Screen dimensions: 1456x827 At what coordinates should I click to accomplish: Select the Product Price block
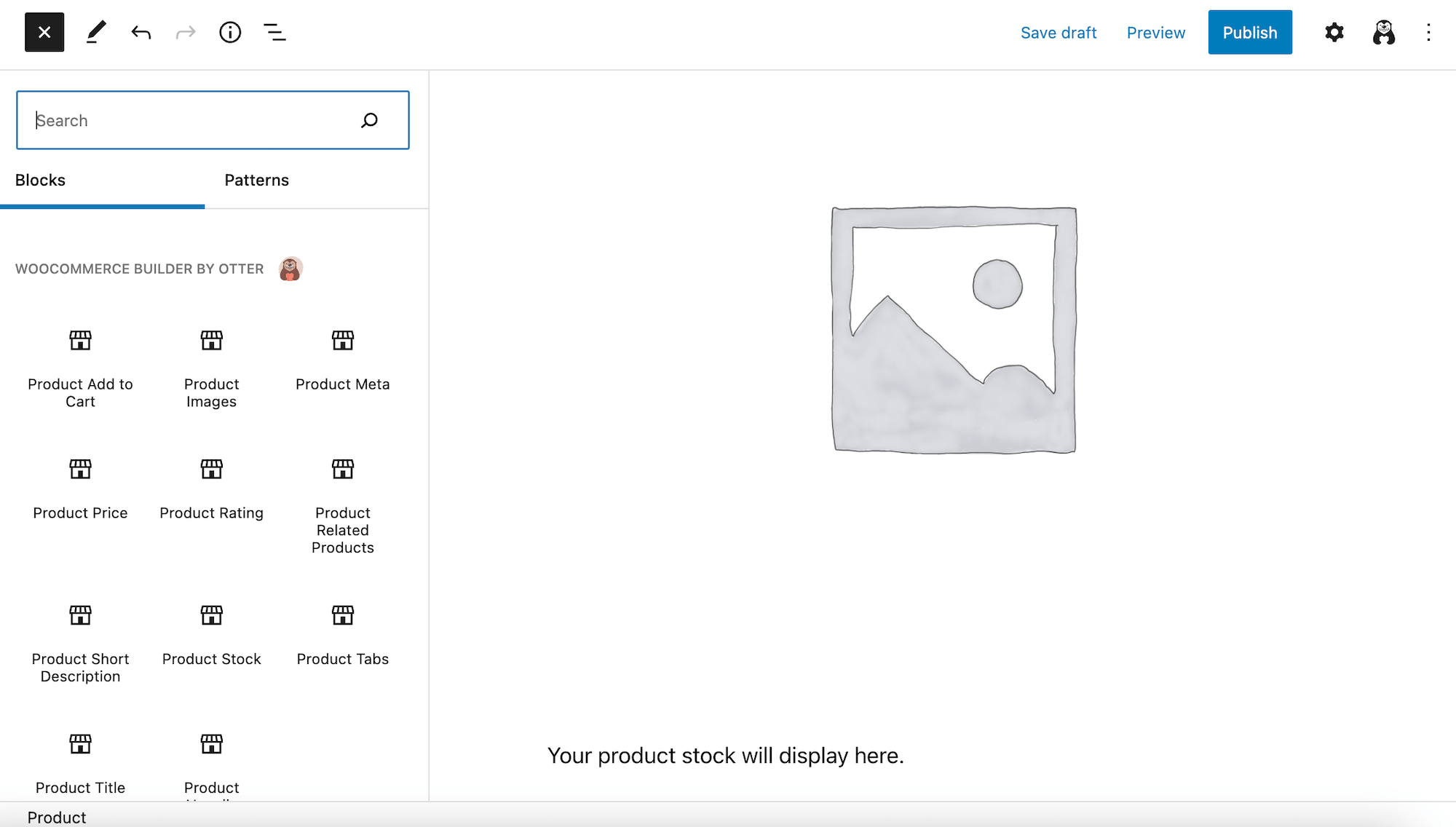pyautogui.click(x=80, y=488)
